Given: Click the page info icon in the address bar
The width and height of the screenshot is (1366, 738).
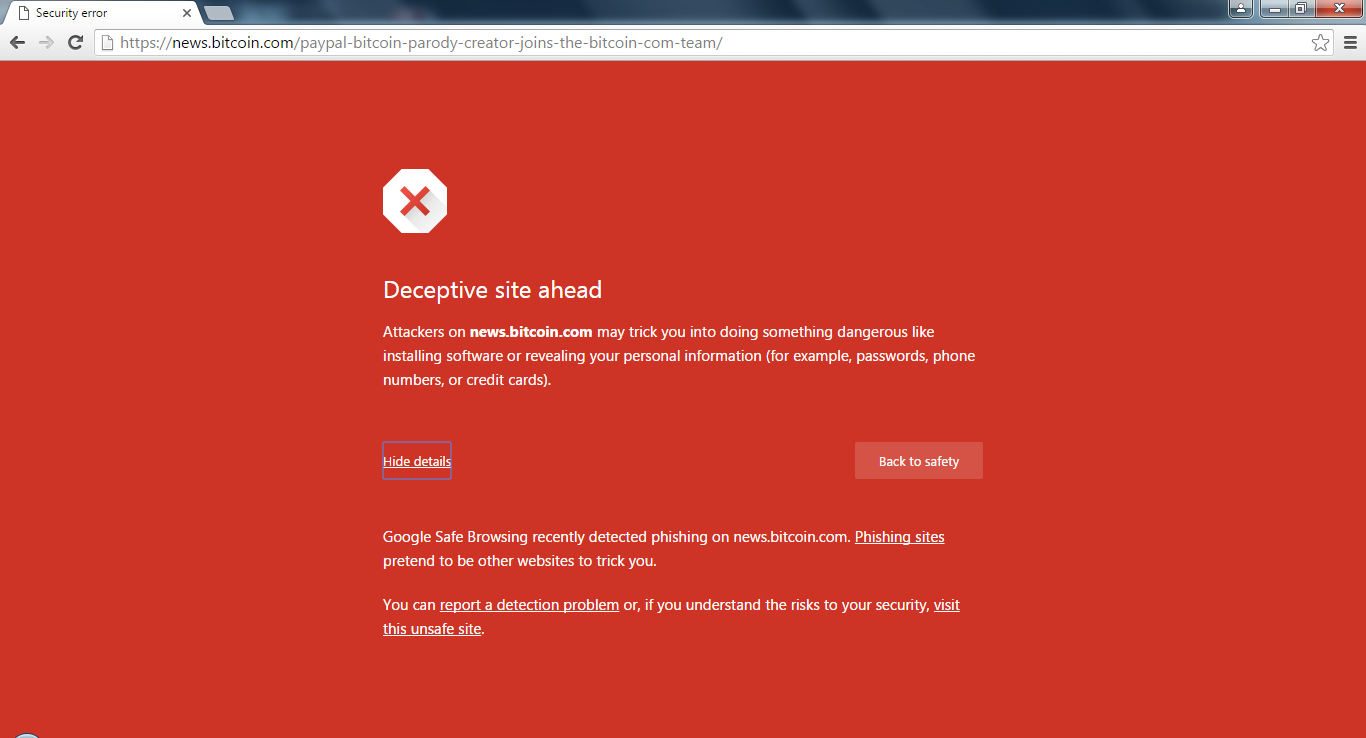Looking at the screenshot, I should (107, 43).
